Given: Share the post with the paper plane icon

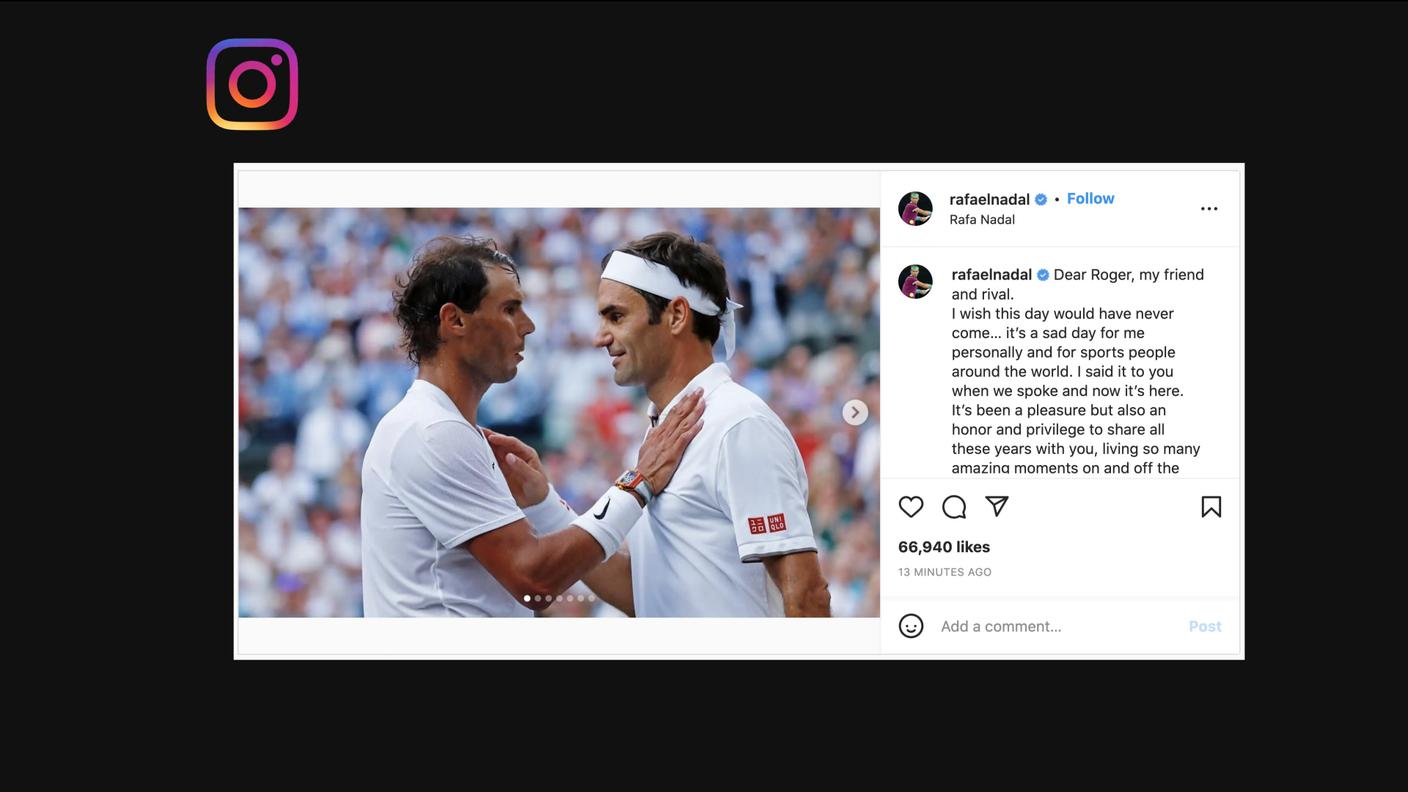Looking at the screenshot, I should click(x=997, y=506).
